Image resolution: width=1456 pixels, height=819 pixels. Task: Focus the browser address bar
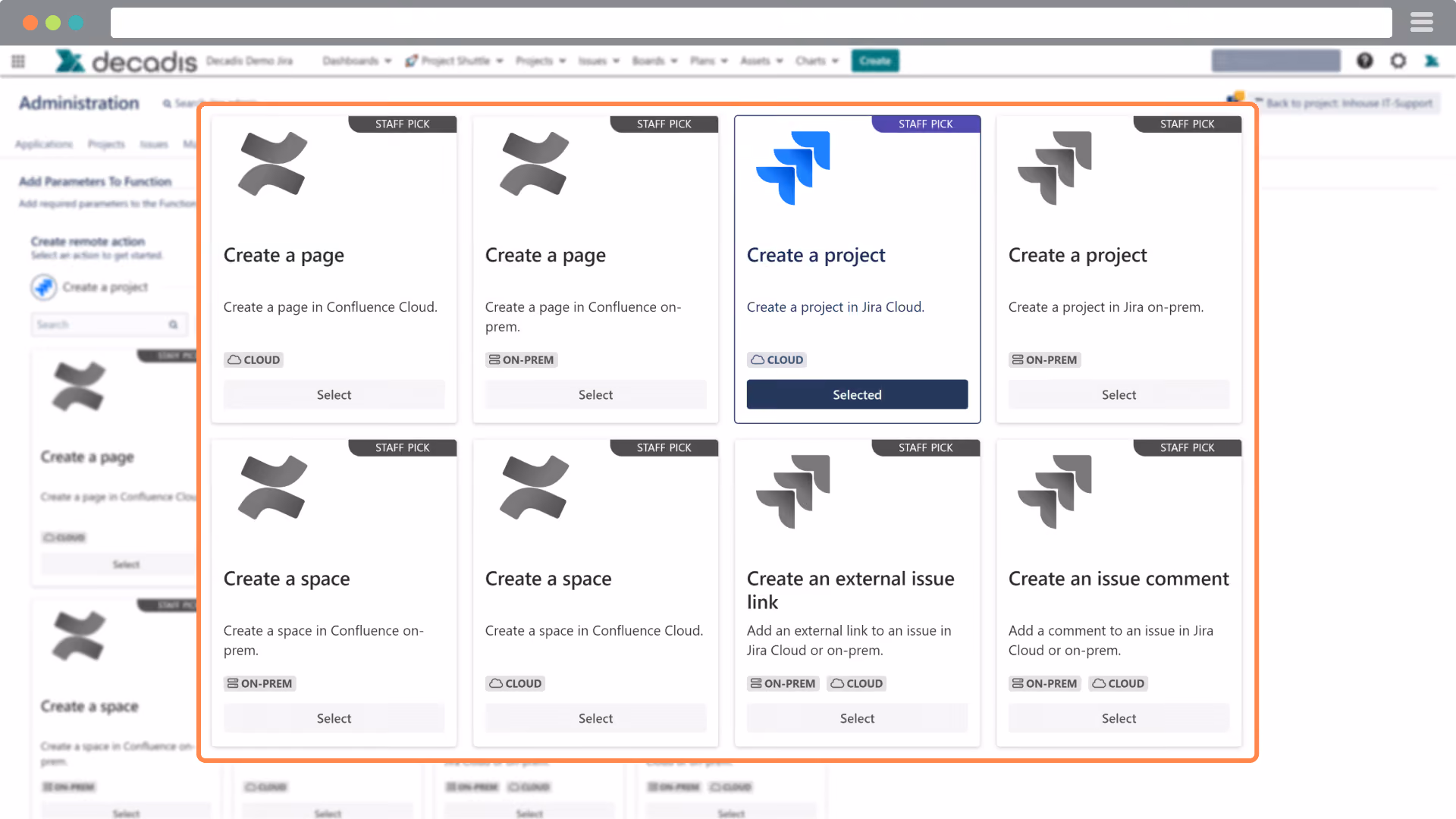pos(751,23)
